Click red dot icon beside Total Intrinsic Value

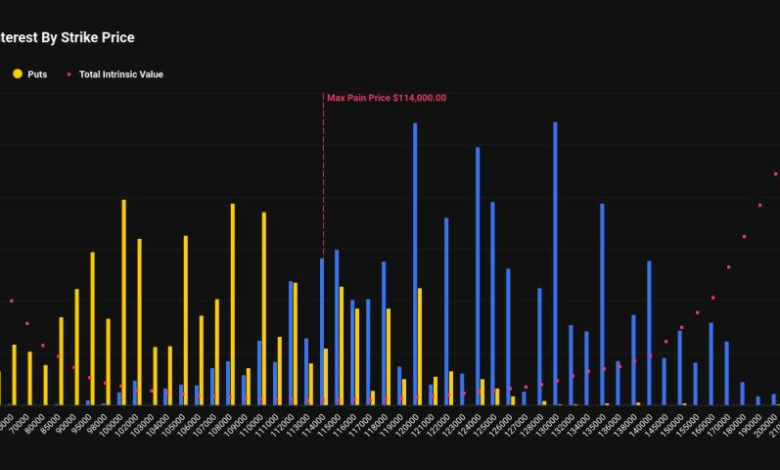coord(69,74)
